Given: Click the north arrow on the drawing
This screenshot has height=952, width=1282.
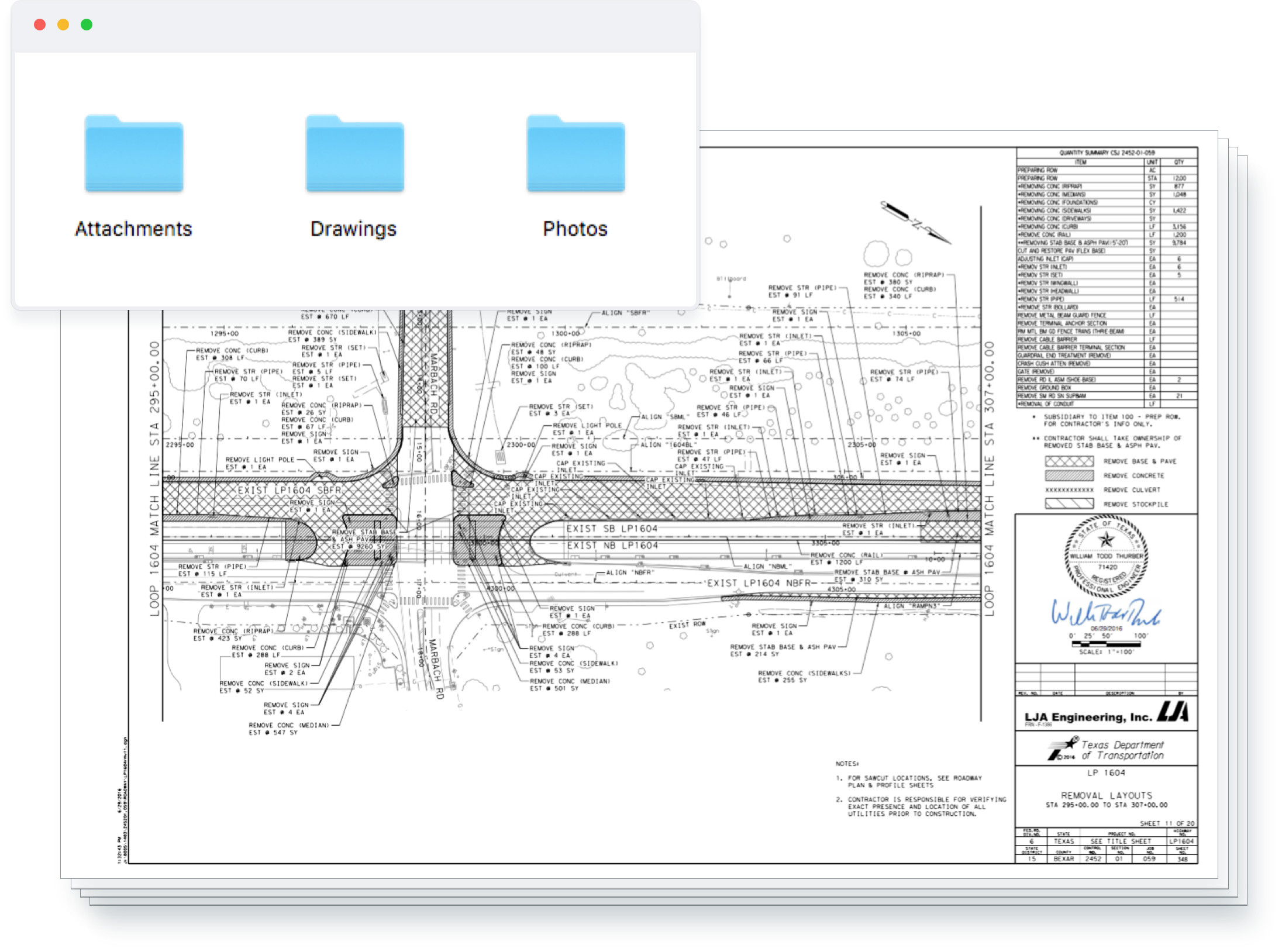Looking at the screenshot, I should [x=915, y=223].
